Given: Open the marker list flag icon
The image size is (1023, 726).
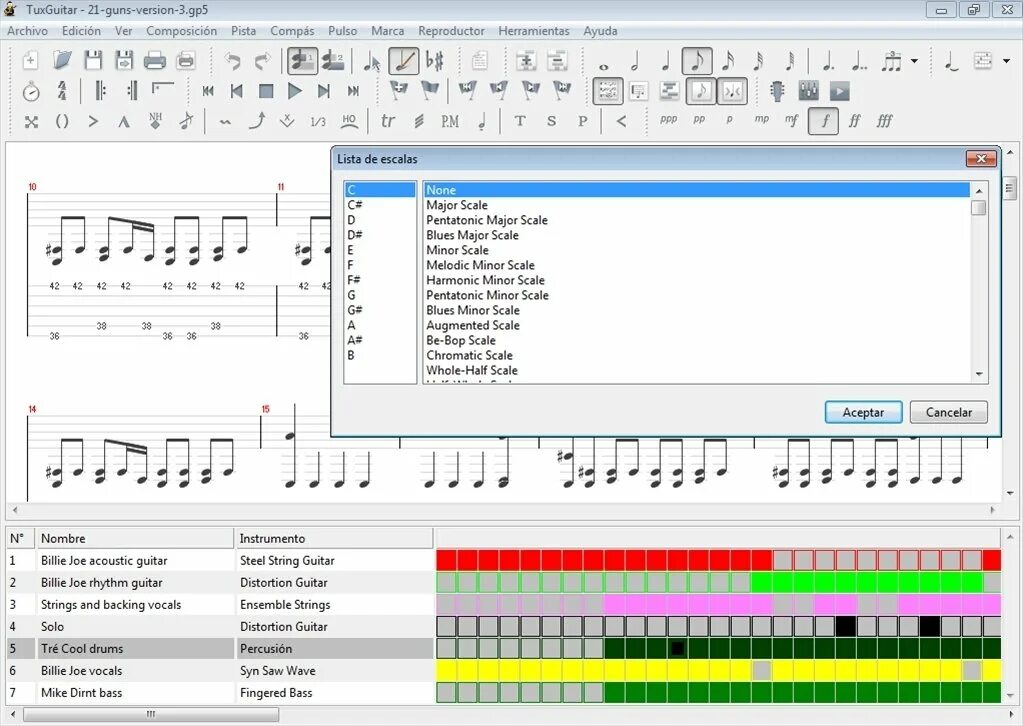Looking at the screenshot, I should pos(429,90).
